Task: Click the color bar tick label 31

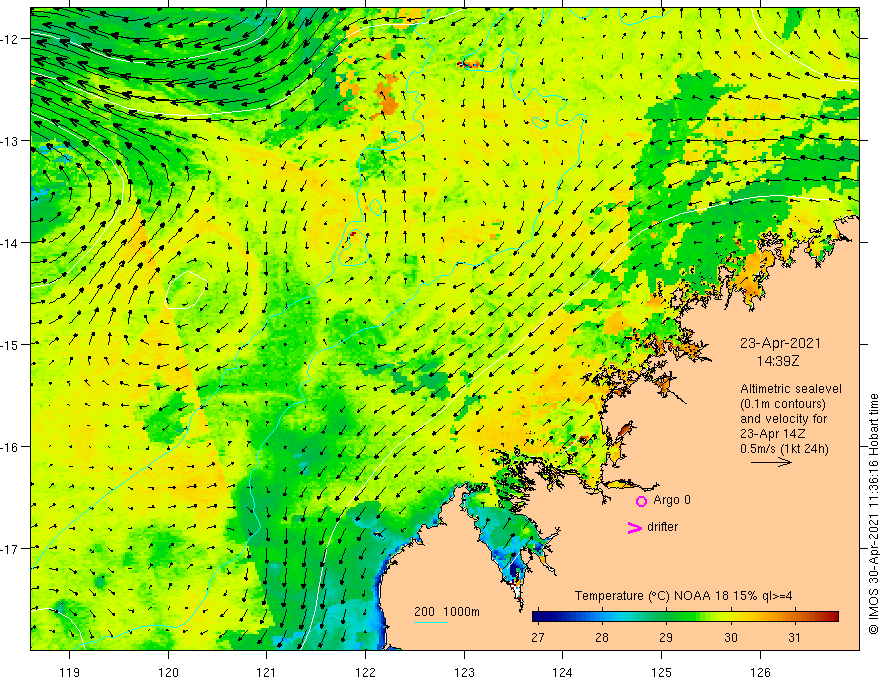Action: [794, 637]
